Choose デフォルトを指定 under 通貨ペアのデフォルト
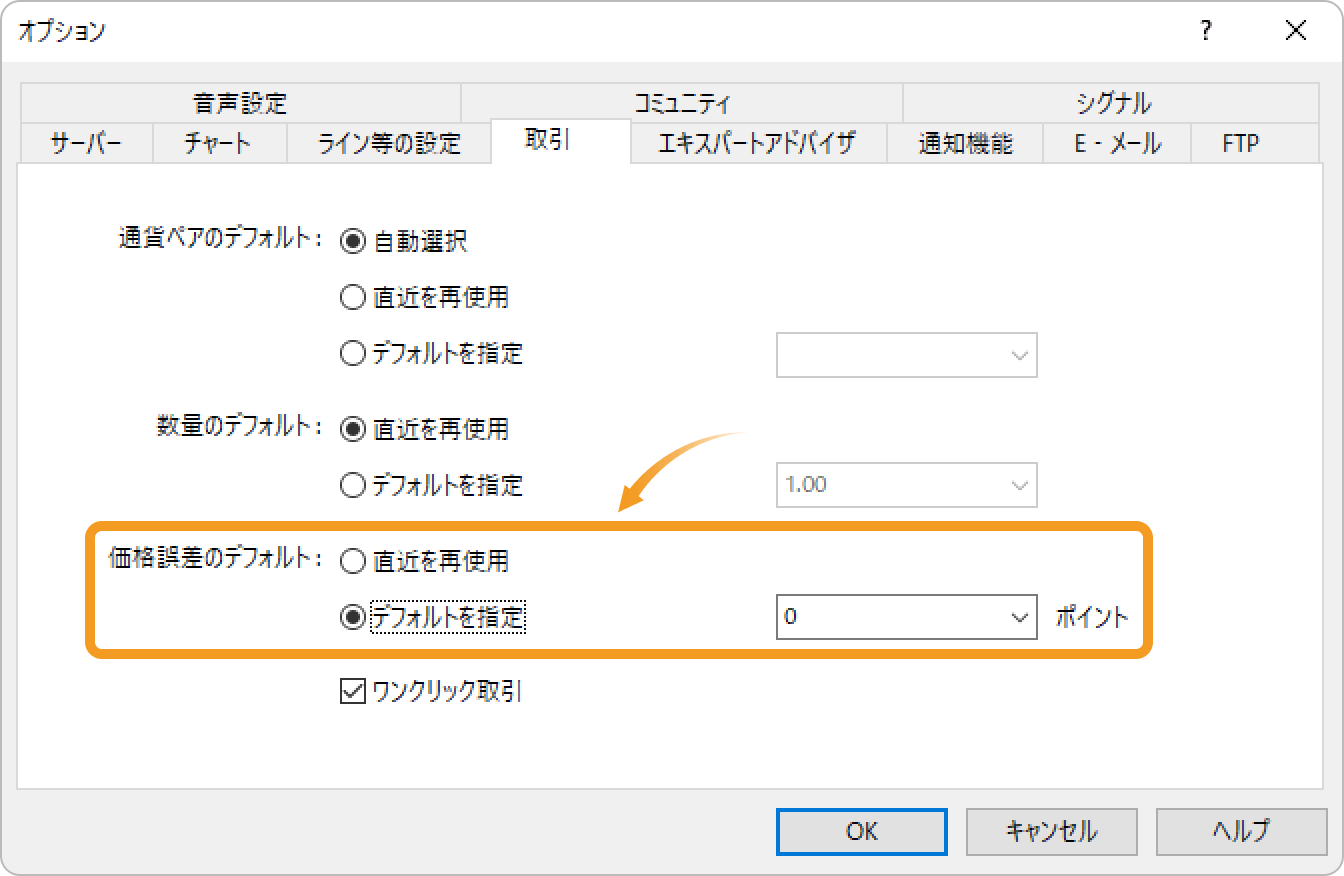This screenshot has width=1344, height=876. 431,353
